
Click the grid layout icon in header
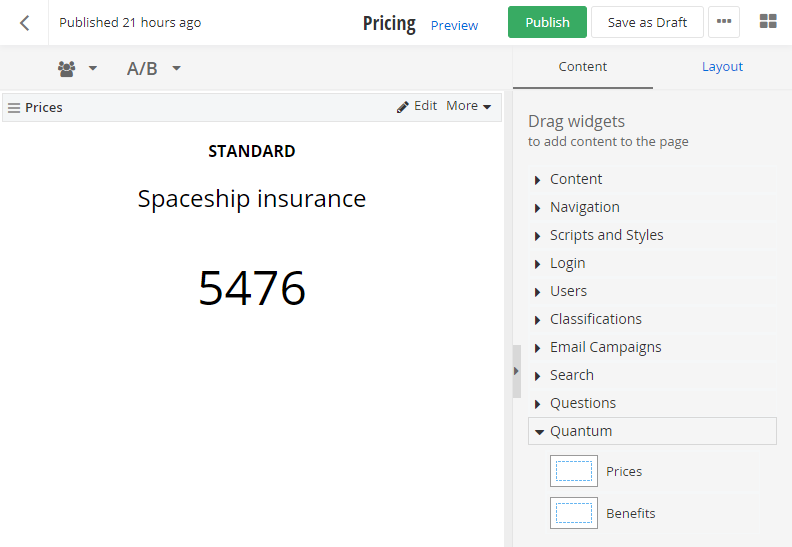click(768, 22)
